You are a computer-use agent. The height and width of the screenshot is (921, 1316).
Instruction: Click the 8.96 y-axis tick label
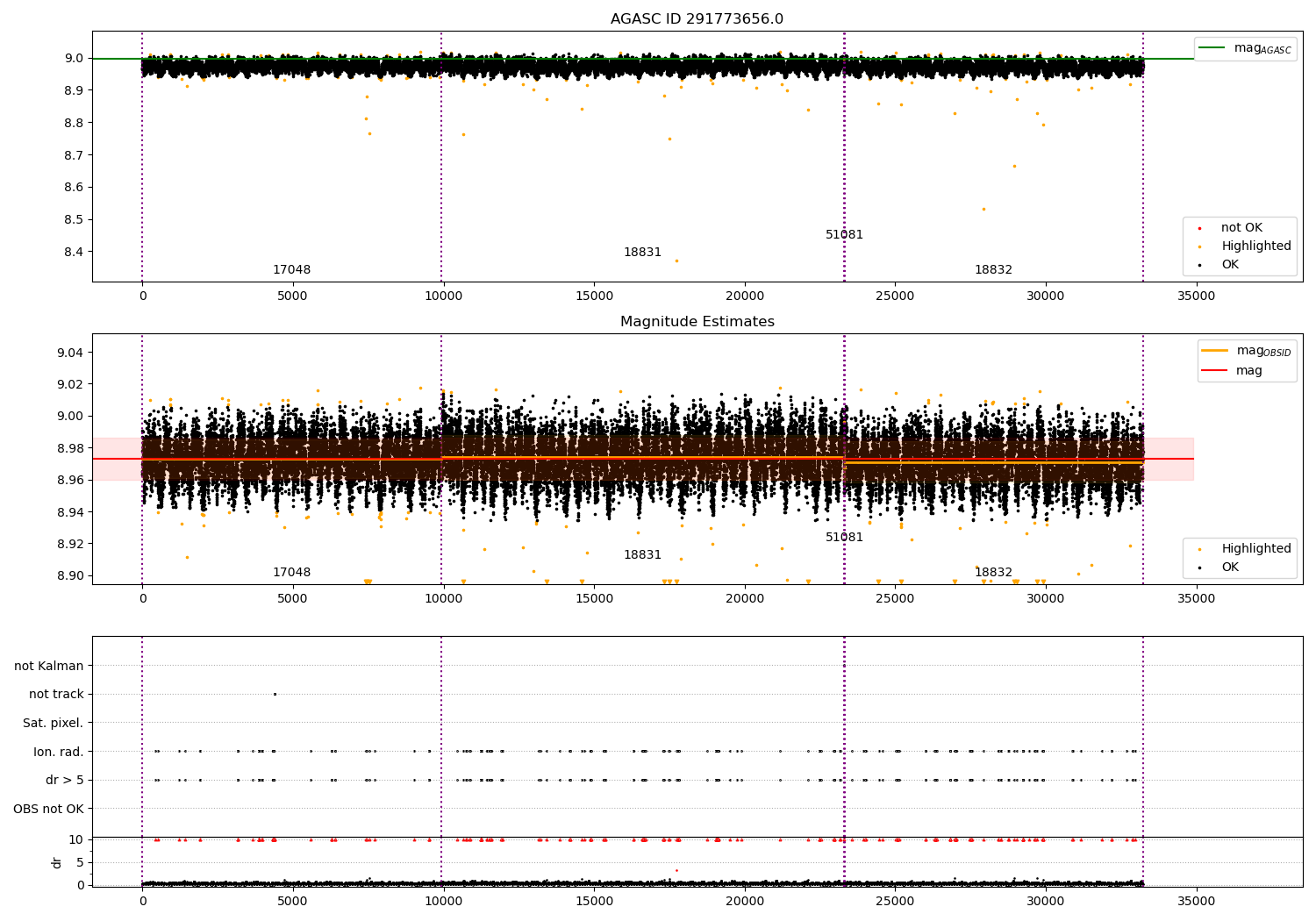69,480
